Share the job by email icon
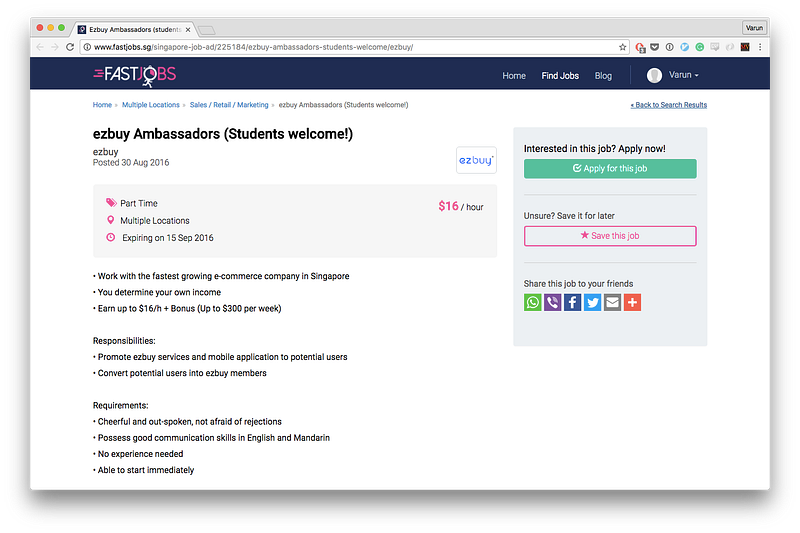This screenshot has width=800, height=533. [x=612, y=302]
